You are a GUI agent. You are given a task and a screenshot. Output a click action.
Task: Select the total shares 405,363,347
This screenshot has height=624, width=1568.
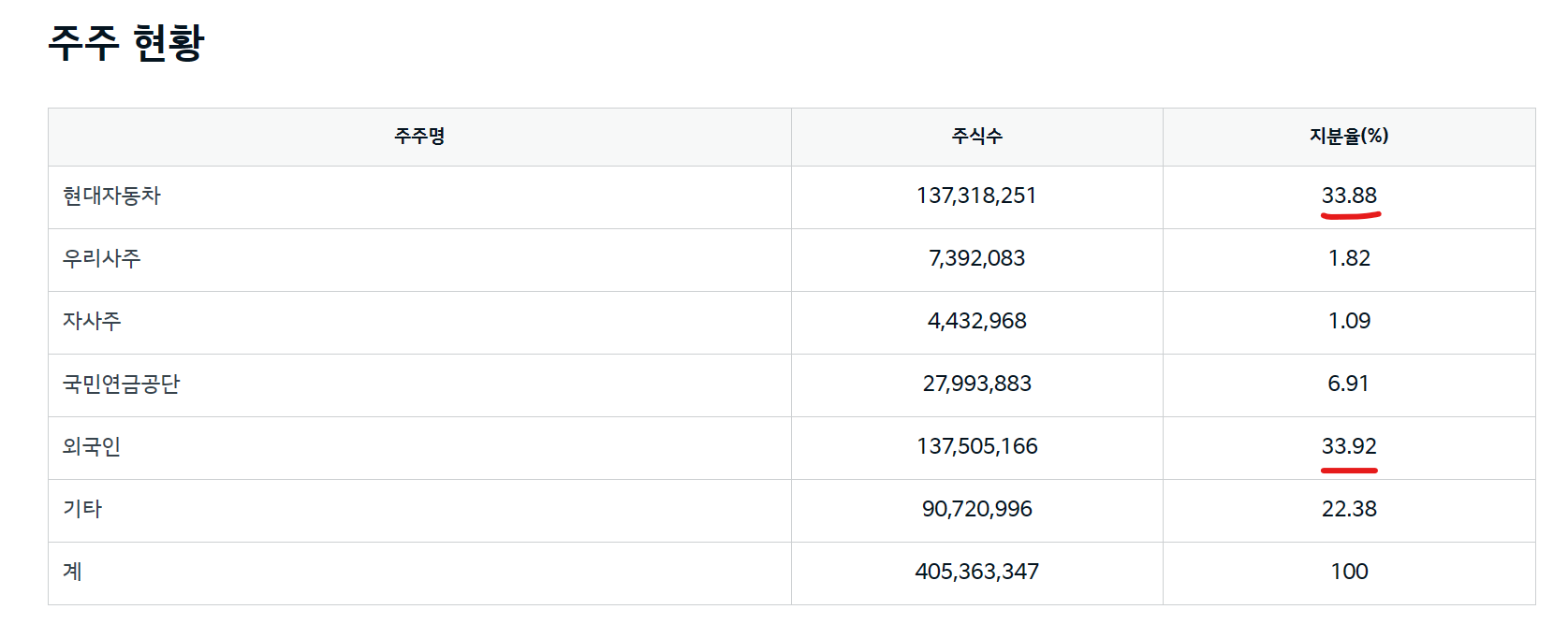(x=976, y=573)
